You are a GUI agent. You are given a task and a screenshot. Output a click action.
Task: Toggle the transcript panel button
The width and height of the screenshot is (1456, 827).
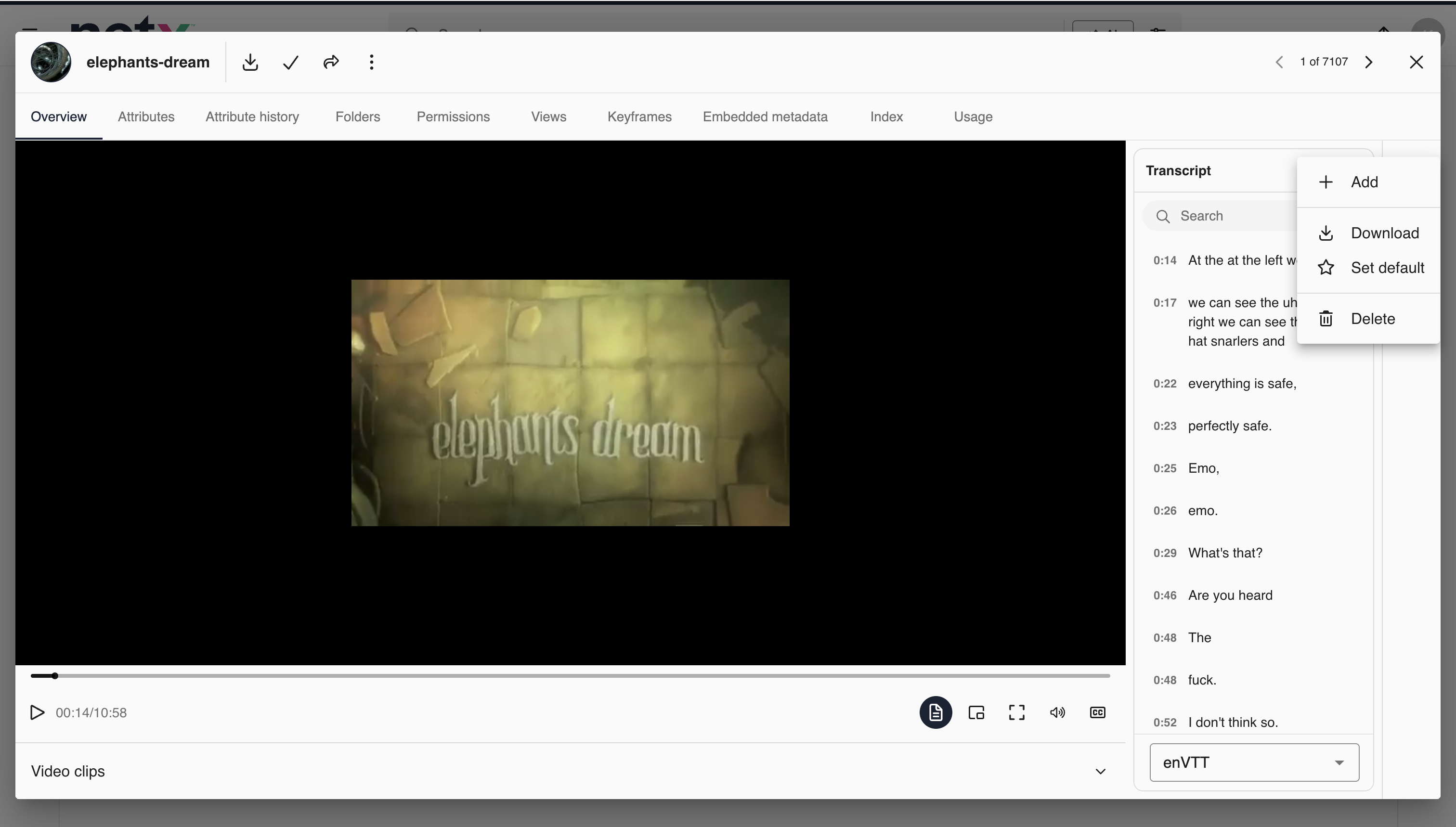936,712
